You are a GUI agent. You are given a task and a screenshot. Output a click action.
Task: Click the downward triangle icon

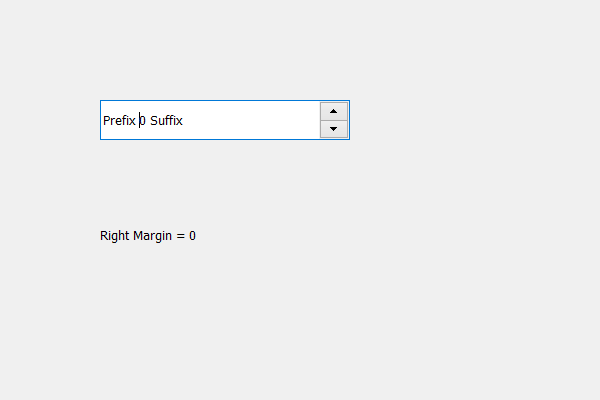point(333,129)
